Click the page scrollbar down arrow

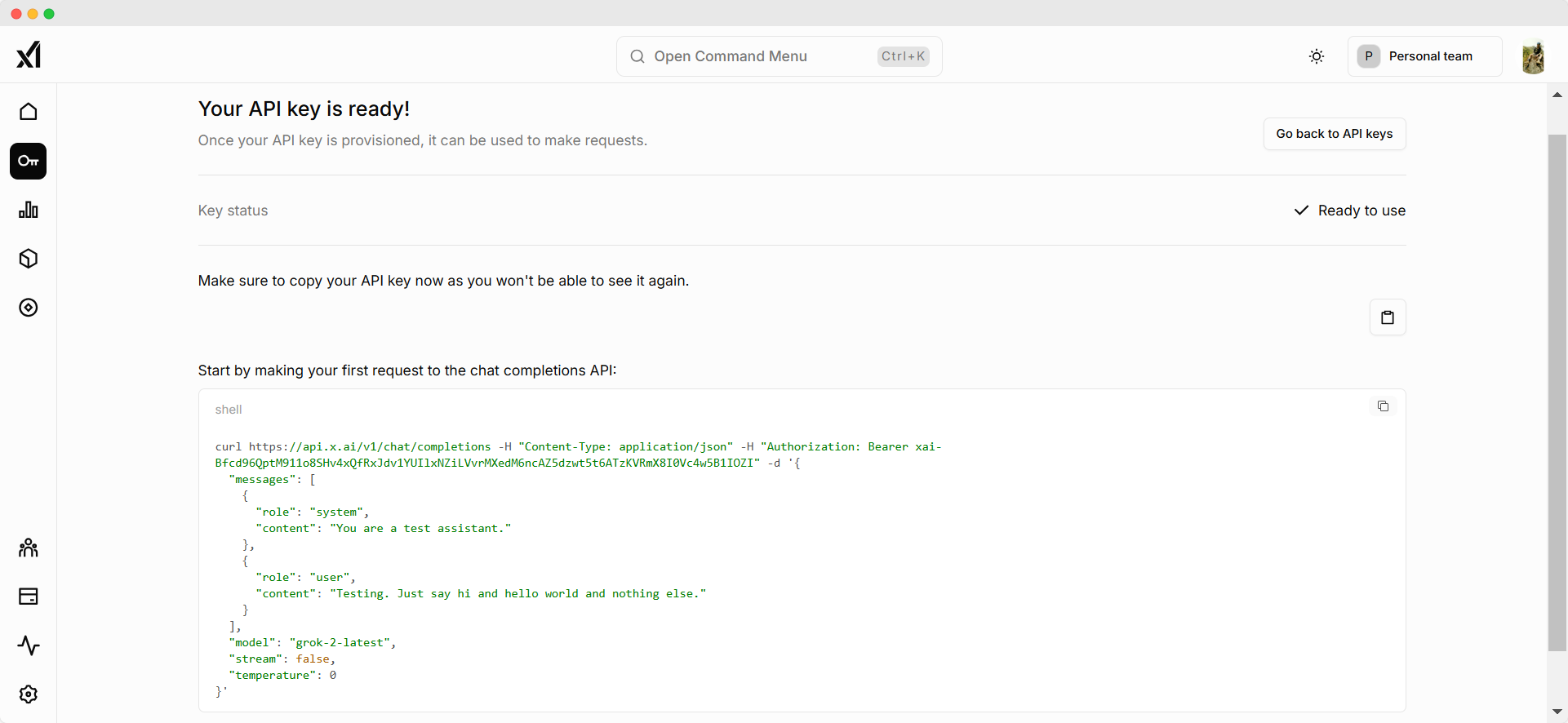[1557, 712]
